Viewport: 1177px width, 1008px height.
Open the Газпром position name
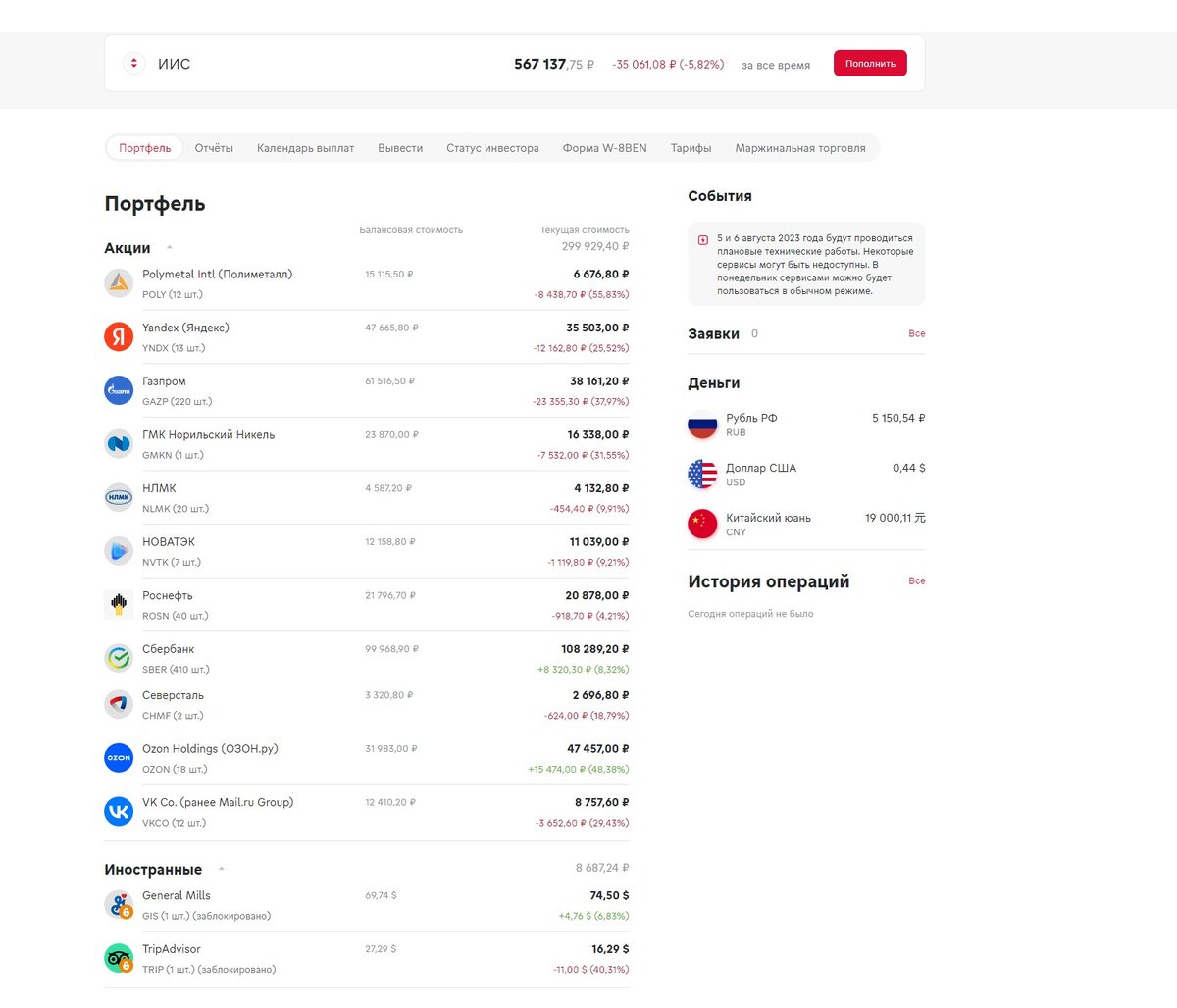click(164, 381)
